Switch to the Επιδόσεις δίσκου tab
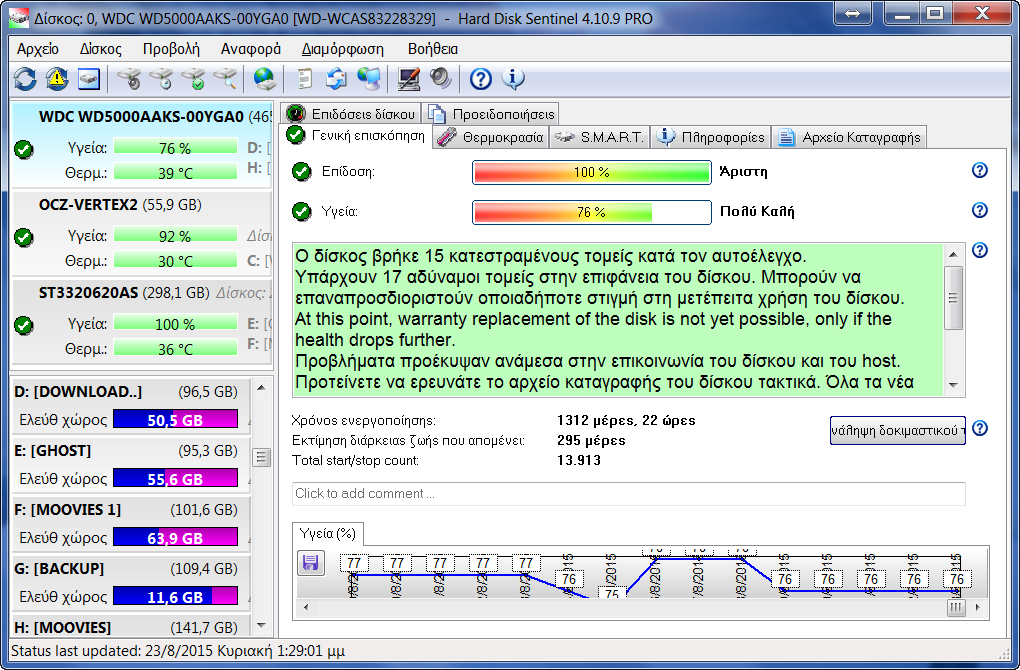Viewport: 1020px width, 670px height. click(x=352, y=114)
